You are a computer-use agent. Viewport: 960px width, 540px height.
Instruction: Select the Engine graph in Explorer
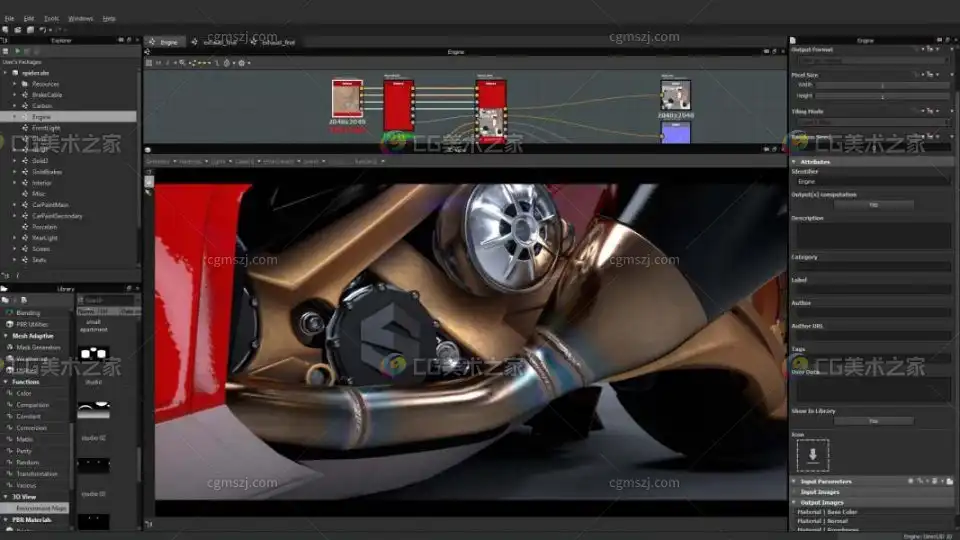point(41,117)
